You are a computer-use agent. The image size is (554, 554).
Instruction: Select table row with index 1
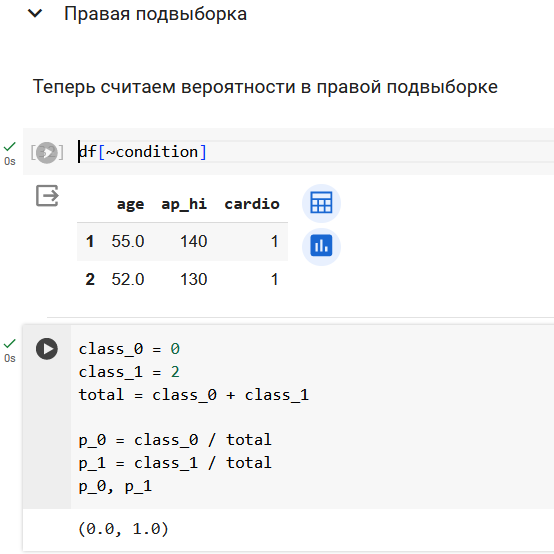(182, 242)
